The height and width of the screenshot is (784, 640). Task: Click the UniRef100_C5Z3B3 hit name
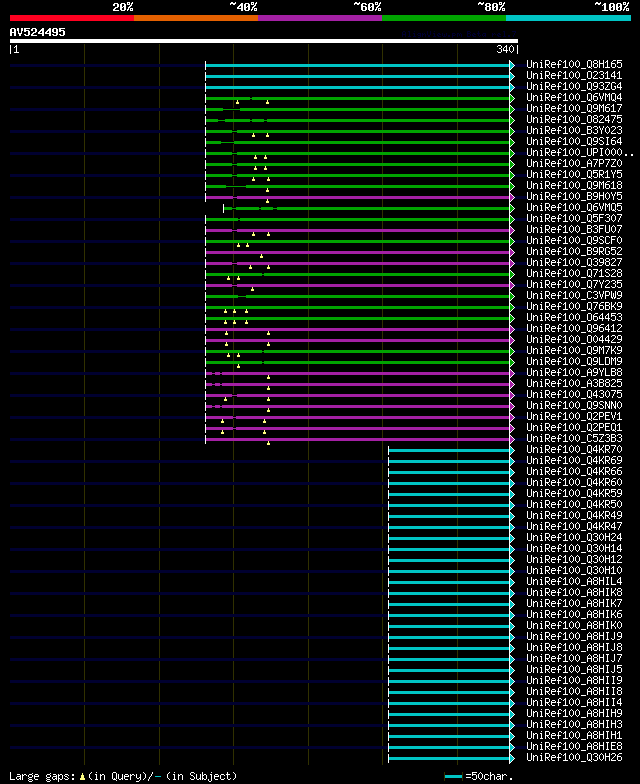pyautogui.click(x=574, y=438)
